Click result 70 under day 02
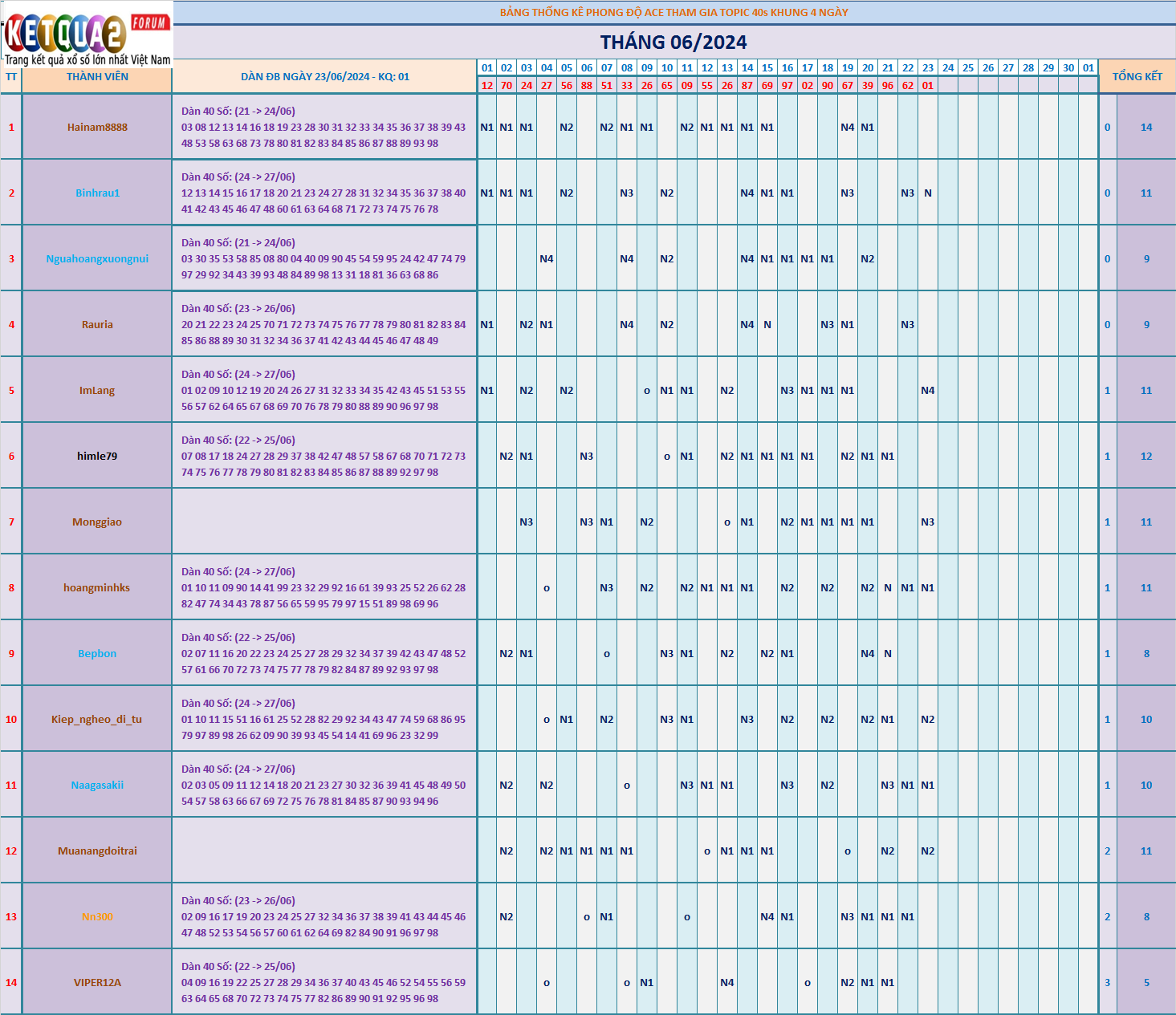 coord(507,85)
